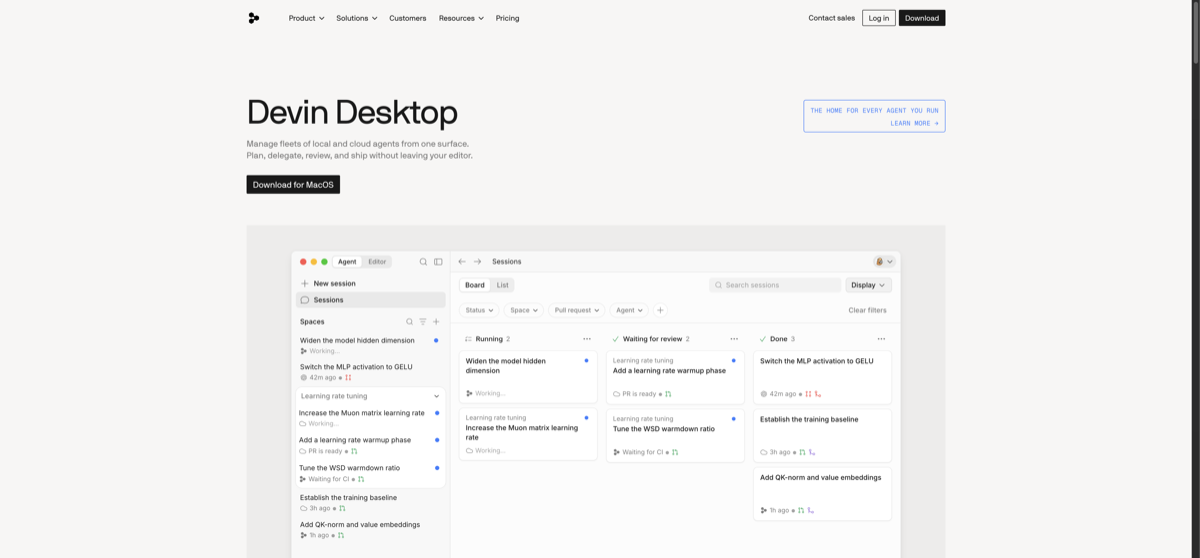Click the green PR icon on the warmup phase card

tap(668, 394)
